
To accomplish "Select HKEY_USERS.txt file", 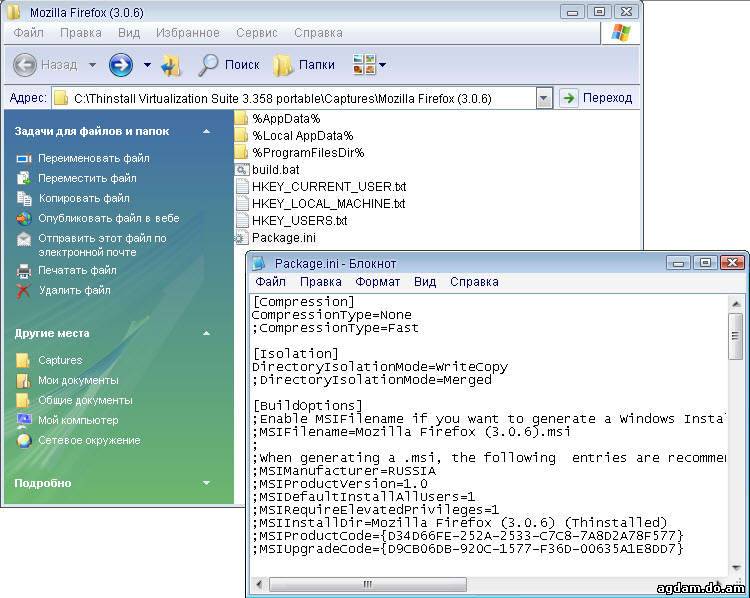I will [291, 221].
